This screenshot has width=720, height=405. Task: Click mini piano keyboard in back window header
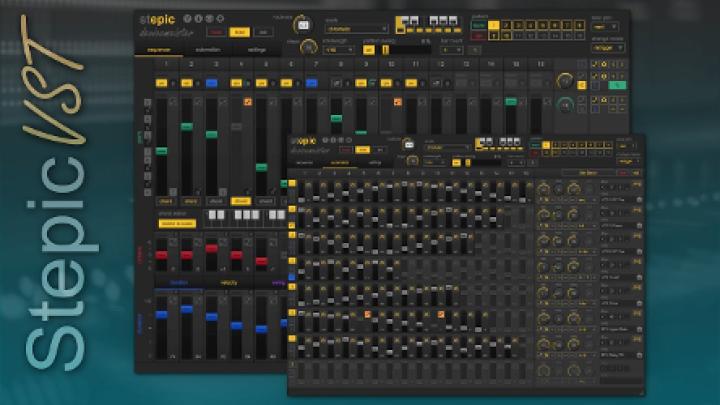coord(428,24)
